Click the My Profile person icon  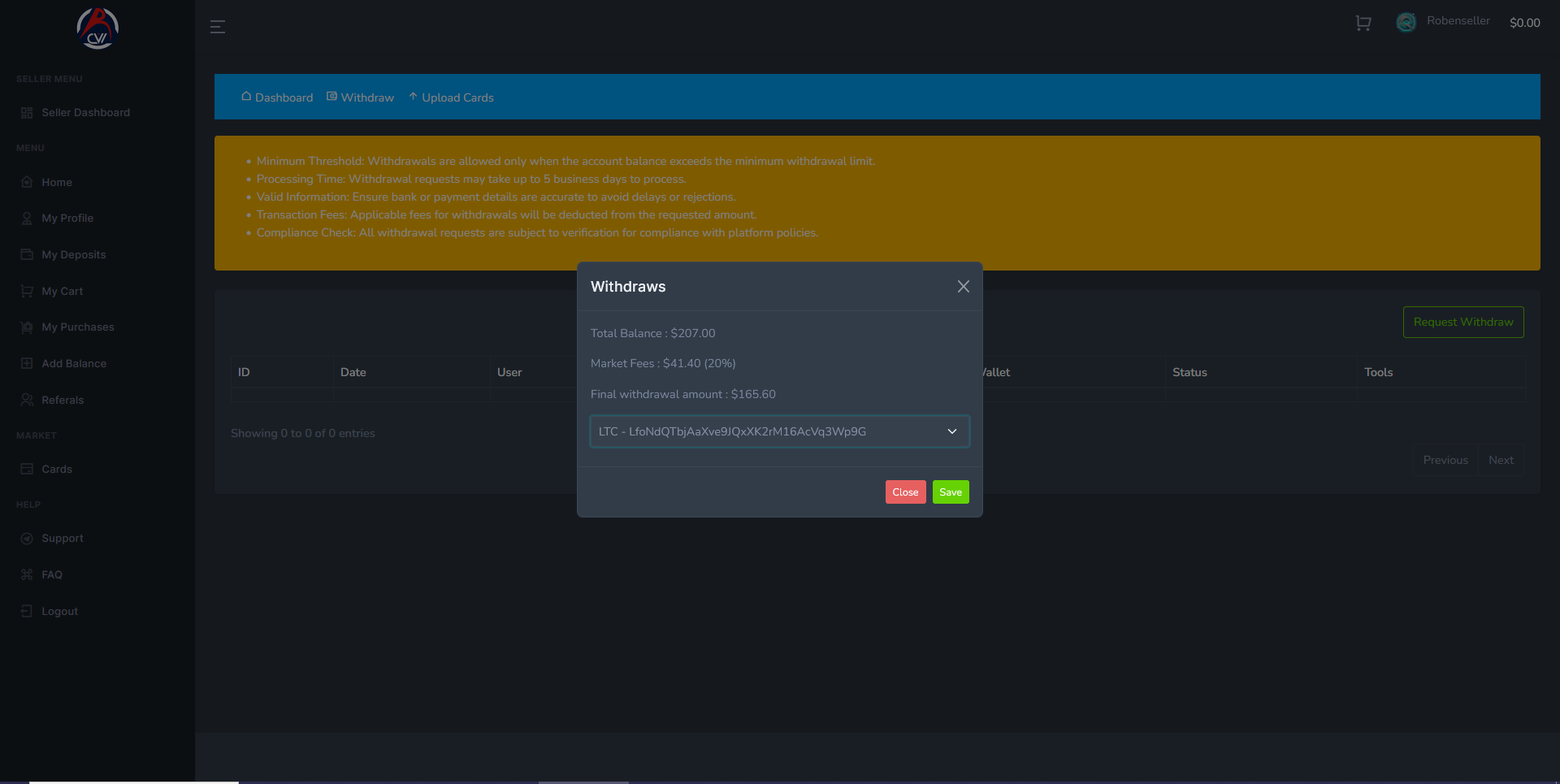pos(27,219)
